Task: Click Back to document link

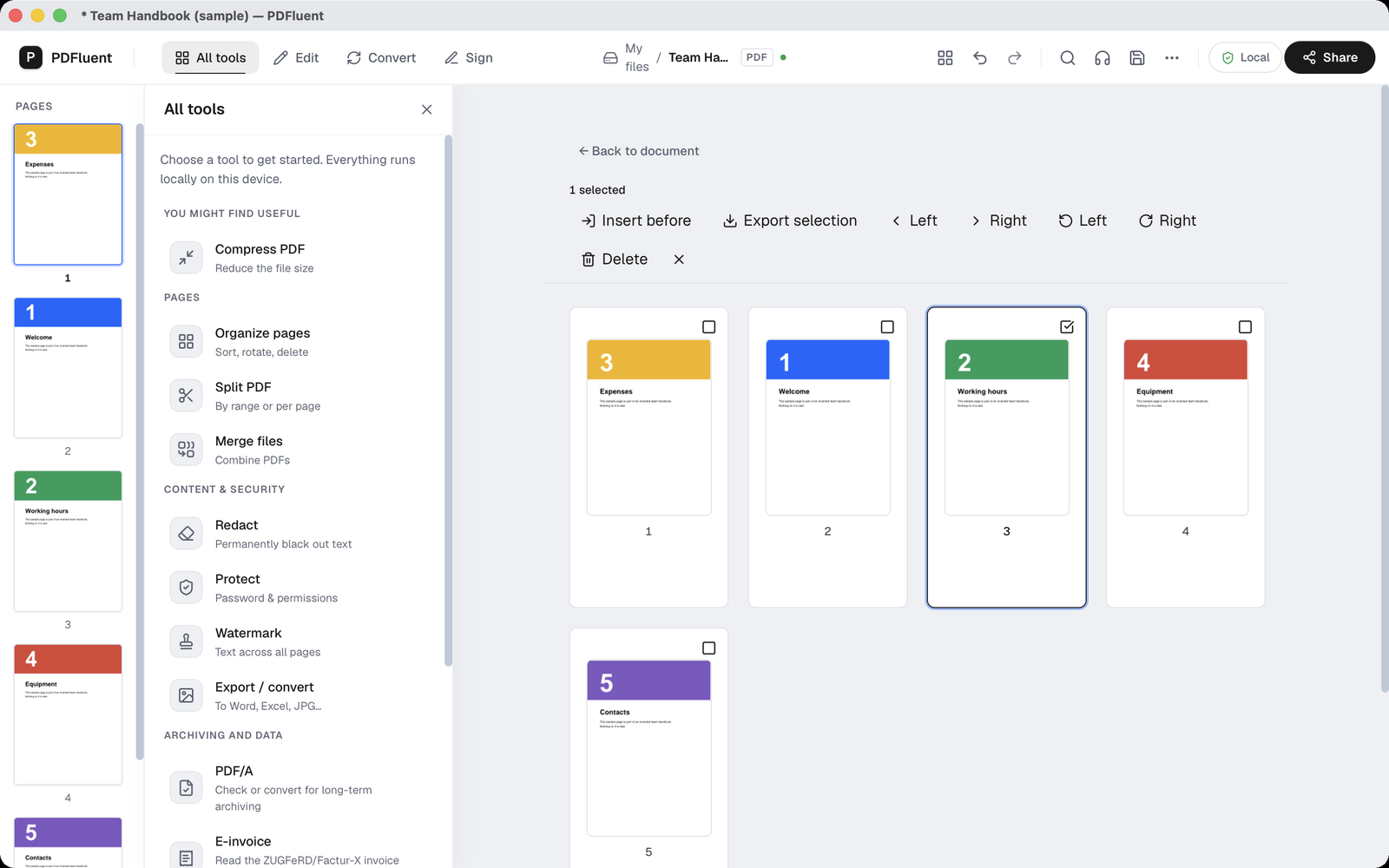Action: (639, 151)
